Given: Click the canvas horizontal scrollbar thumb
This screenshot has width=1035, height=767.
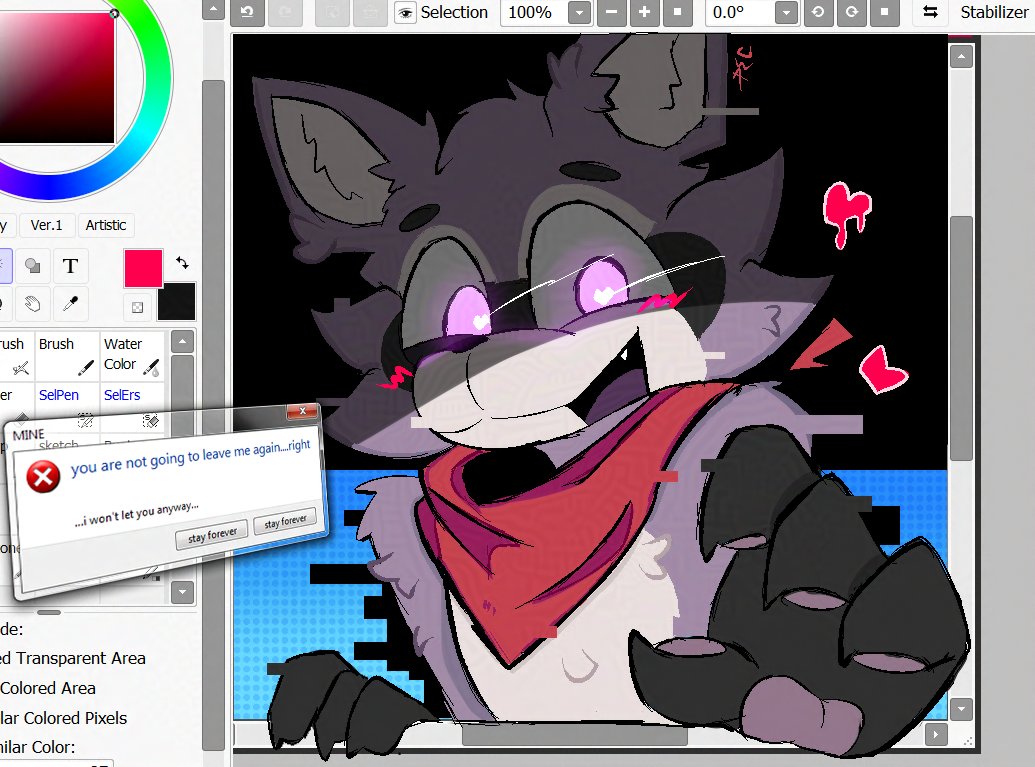Looking at the screenshot, I should (574, 734).
